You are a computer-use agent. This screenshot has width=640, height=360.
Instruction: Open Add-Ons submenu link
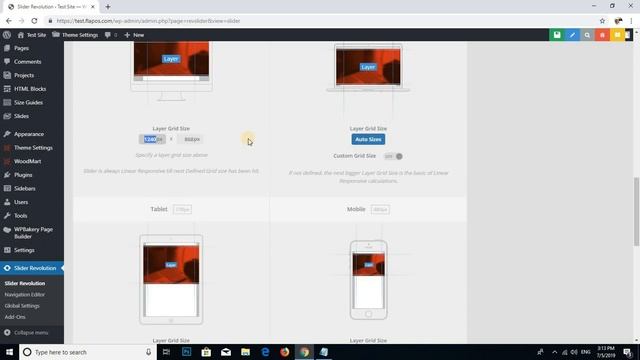[x=15, y=317]
